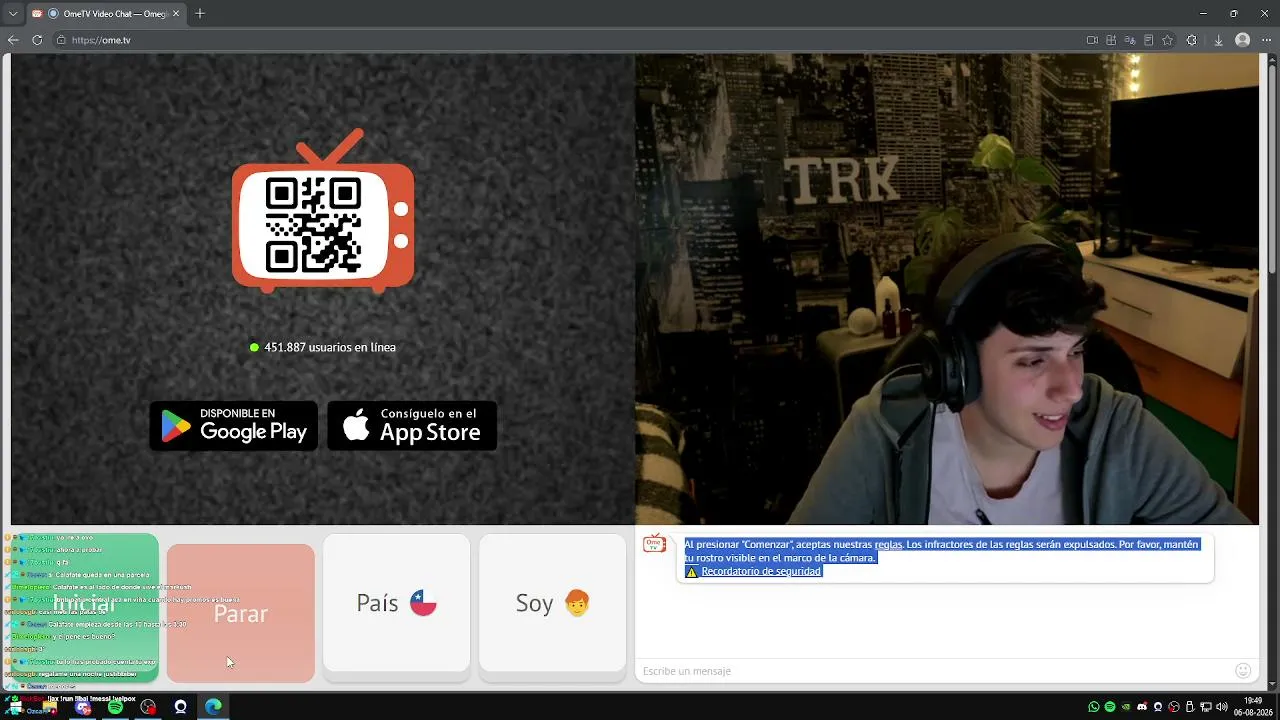Open Microsoft Edge from the taskbar

click(213, 707)
